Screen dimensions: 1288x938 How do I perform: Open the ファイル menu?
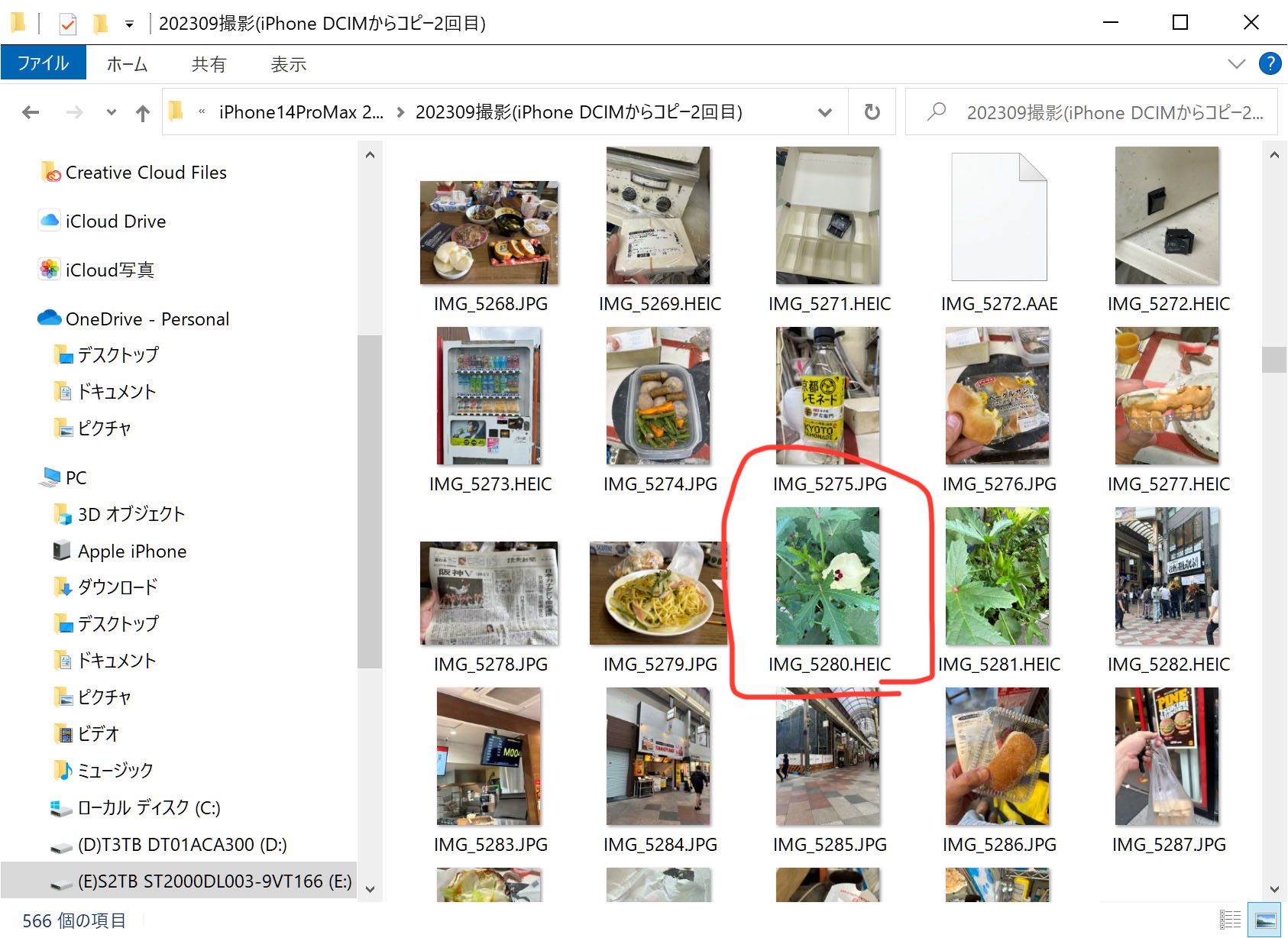44,63
